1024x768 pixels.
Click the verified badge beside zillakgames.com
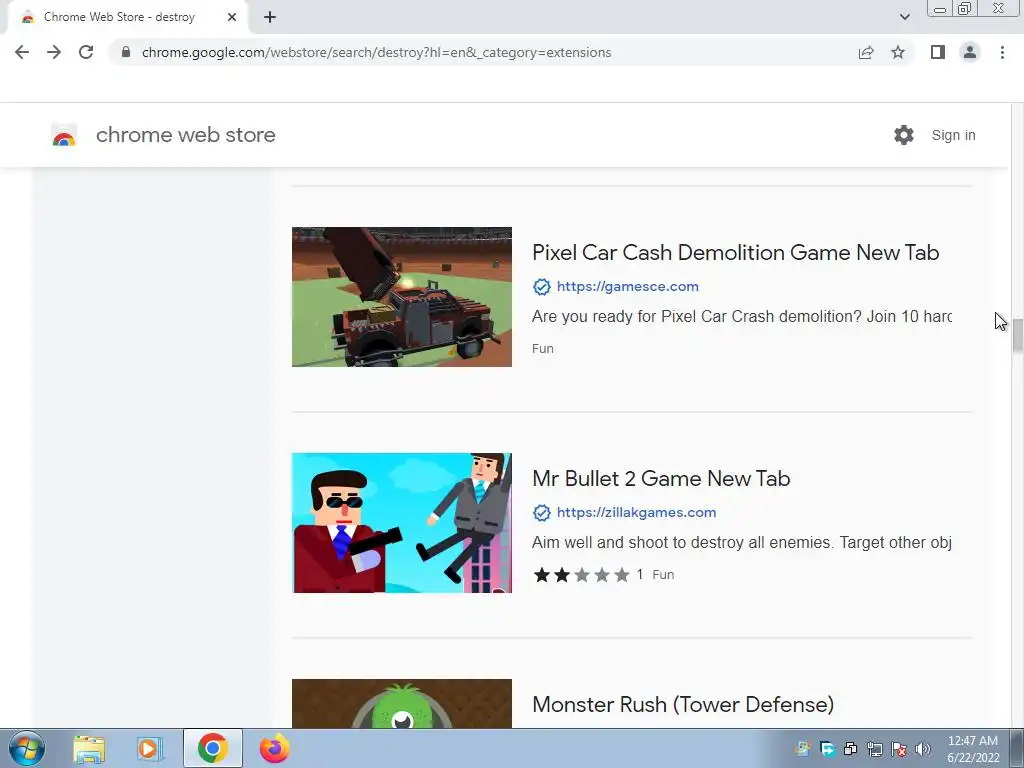point(541,513)
